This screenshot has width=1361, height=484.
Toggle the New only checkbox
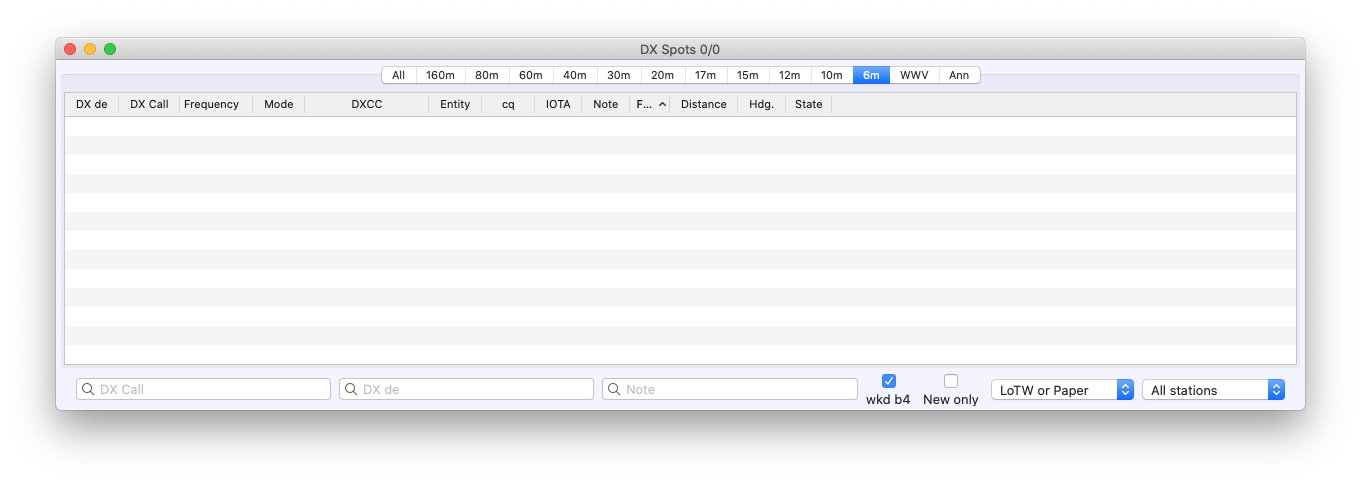tap(951, 381)
